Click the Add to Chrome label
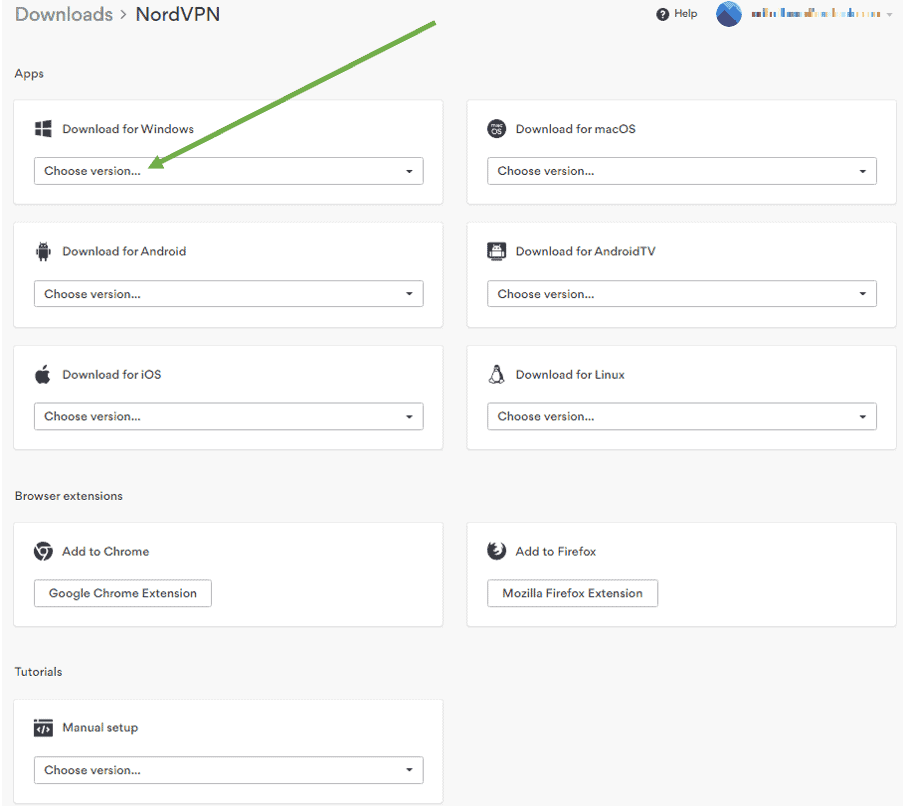The image size is (903, 806). [x=105, y=552]
